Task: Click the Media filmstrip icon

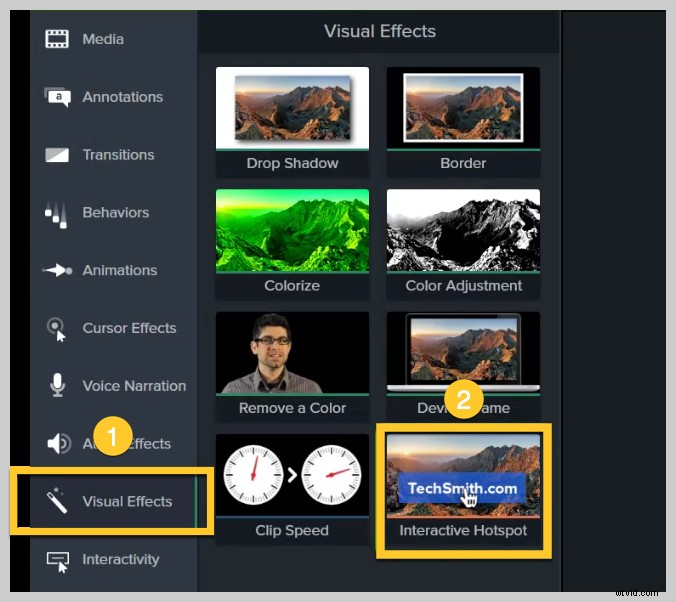Action: pyautogui.click(x=57, y=39)
